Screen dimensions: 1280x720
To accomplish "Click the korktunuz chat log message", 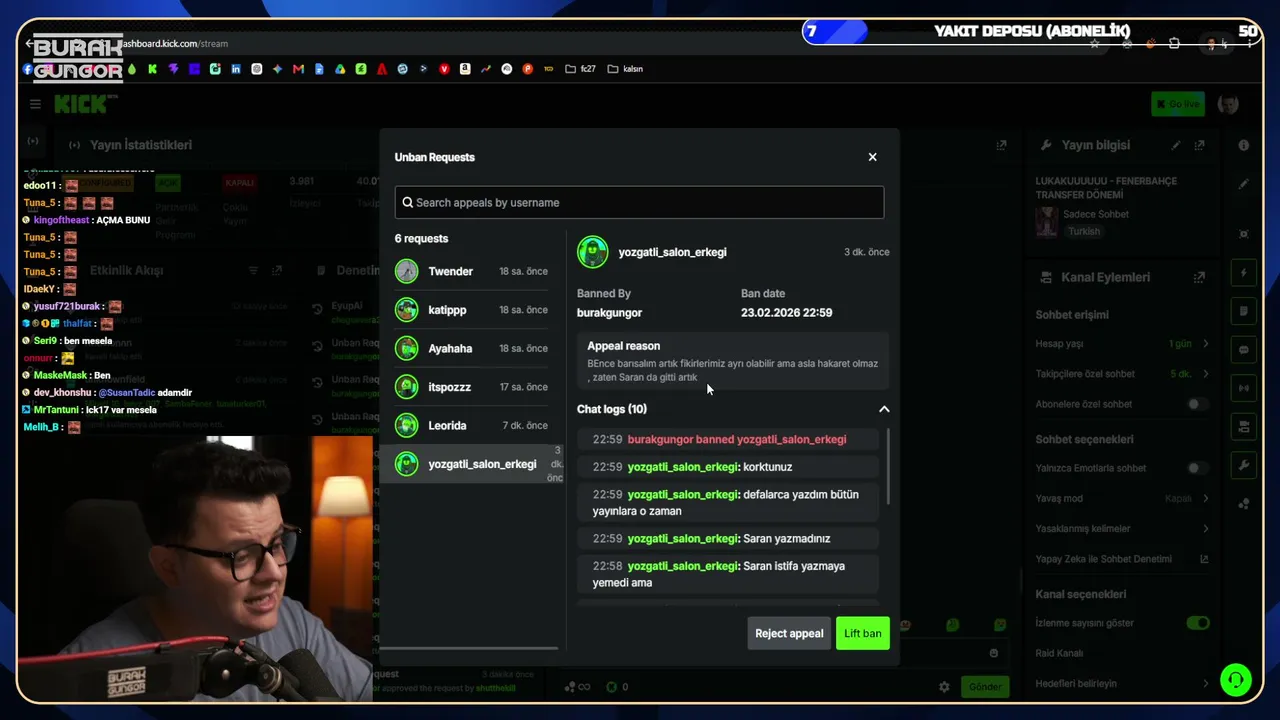I will (728, 467).
